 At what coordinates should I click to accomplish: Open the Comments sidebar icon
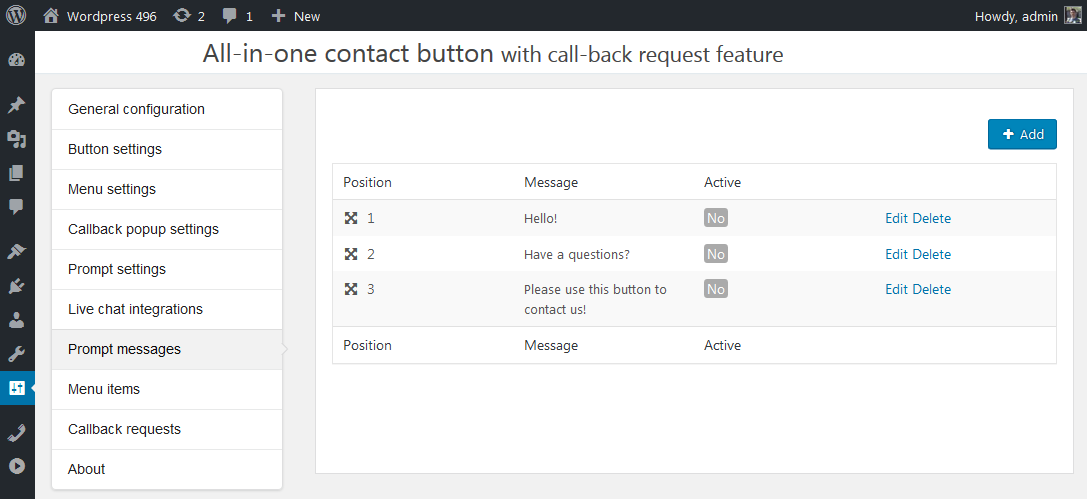click(16, 207)
